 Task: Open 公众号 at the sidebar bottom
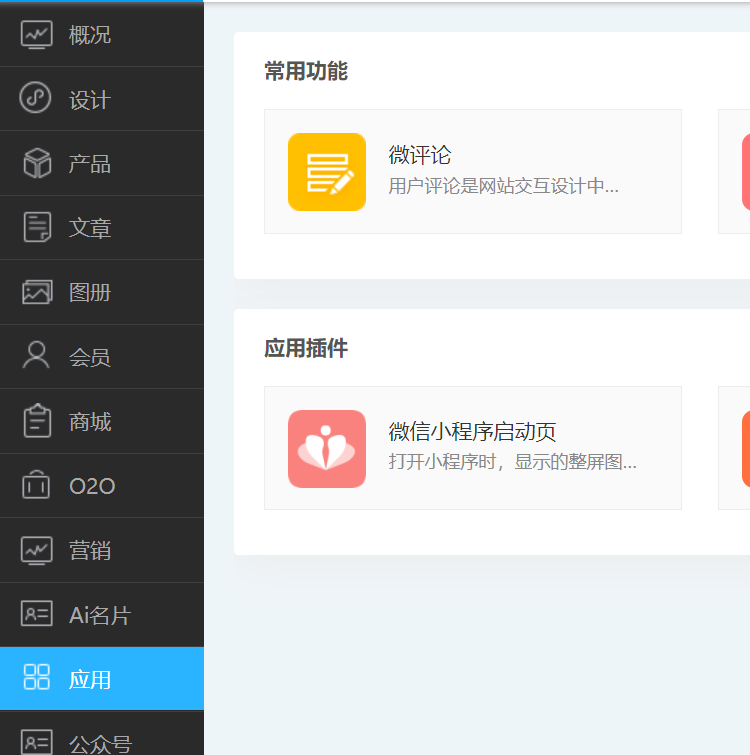[102, 733]
